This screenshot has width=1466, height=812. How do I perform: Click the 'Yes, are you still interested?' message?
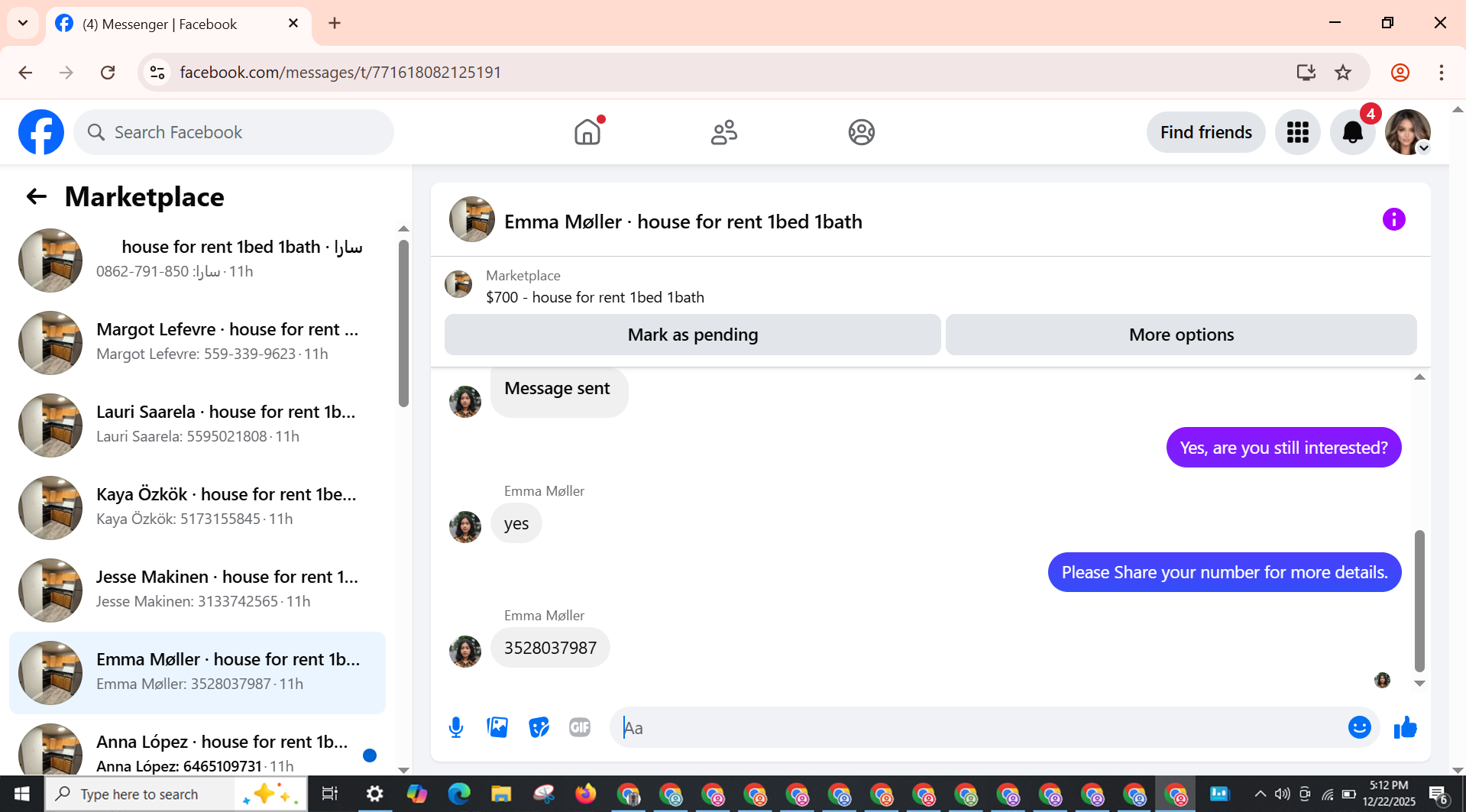click(1283, 448)
